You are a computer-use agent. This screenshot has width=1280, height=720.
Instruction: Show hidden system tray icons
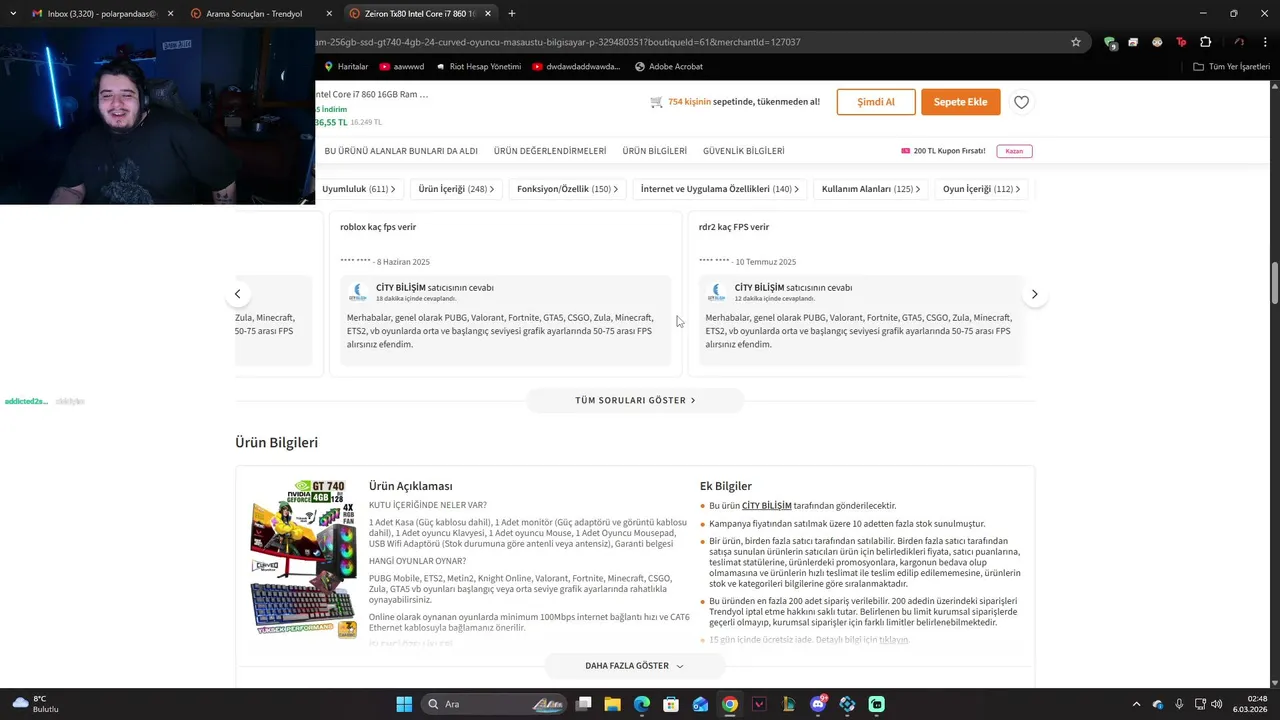(x=1135, y=704)
